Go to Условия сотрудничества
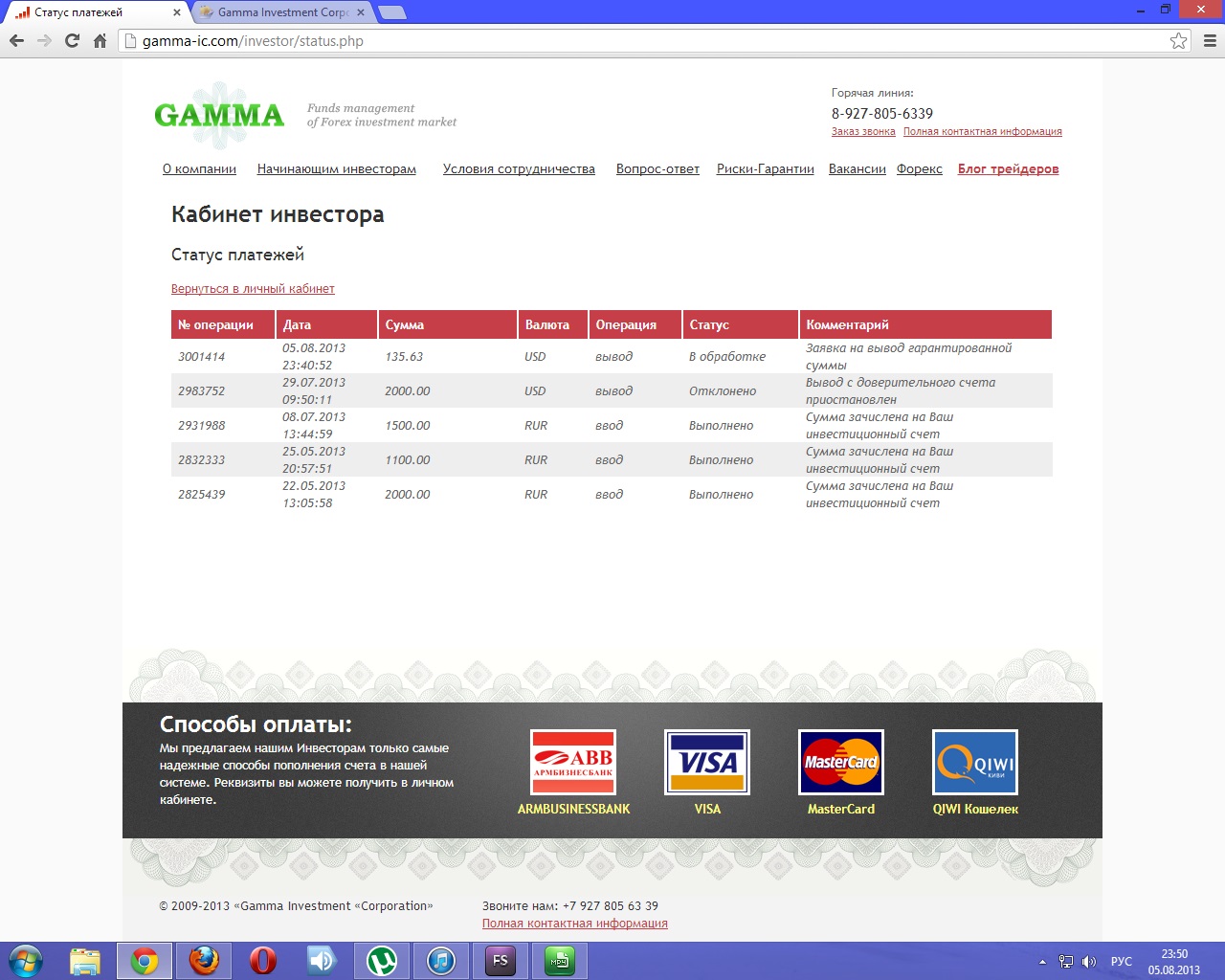 tap(519, 169)
